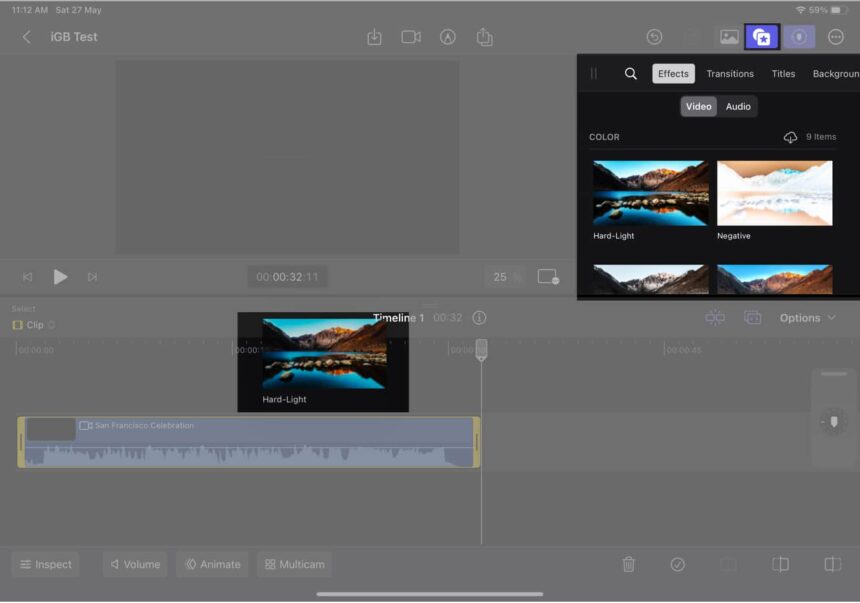Tap the Multicam button
This screenshot has width=860, height=603.
click(x=294, y=564)
